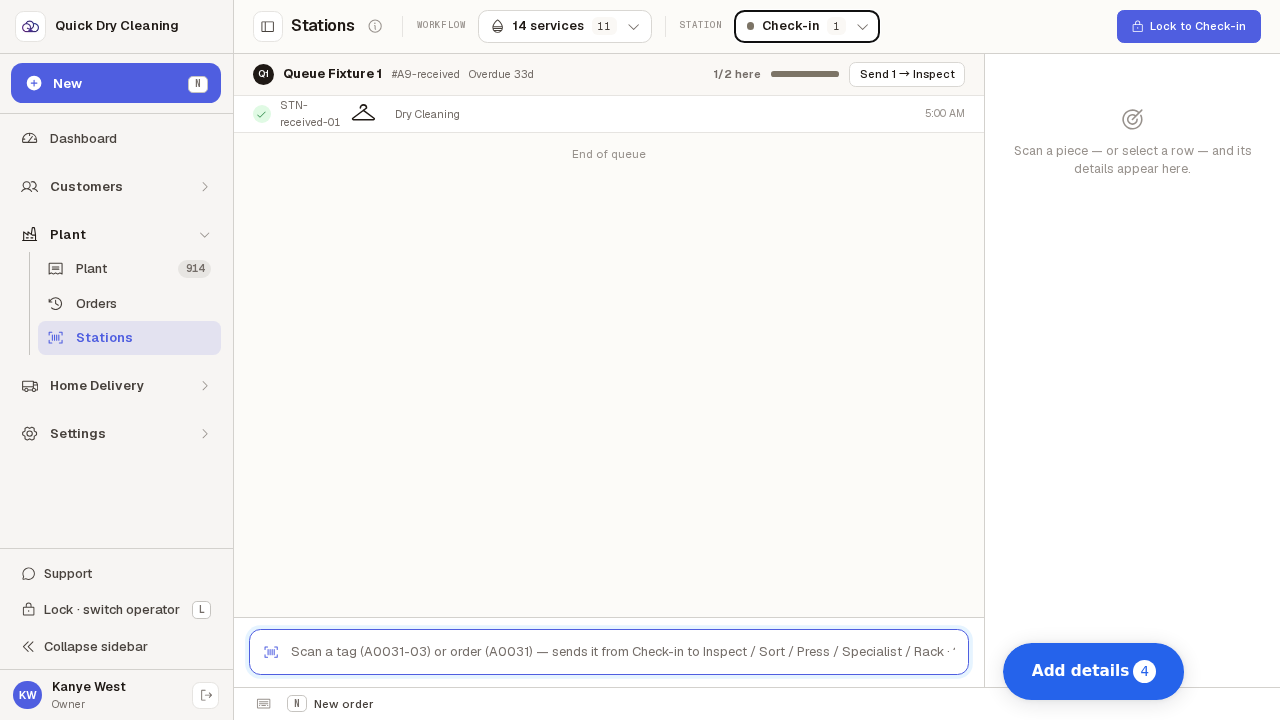Click the queue capacity progress bar
Viewport: 1280px width, 720px height.
[x=805, y=74]
